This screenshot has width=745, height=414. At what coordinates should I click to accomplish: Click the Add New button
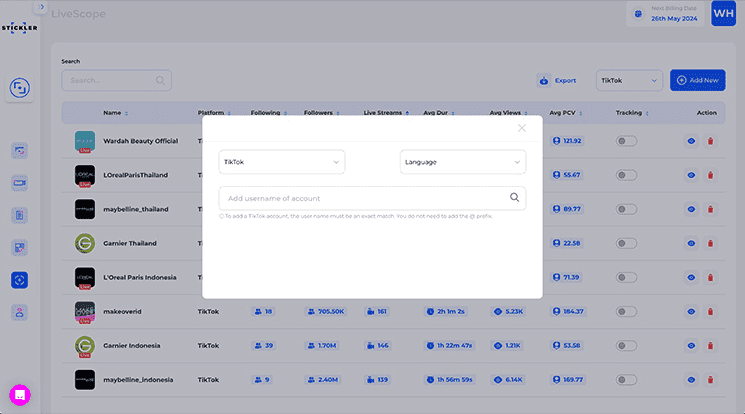(x=697, y=80)
